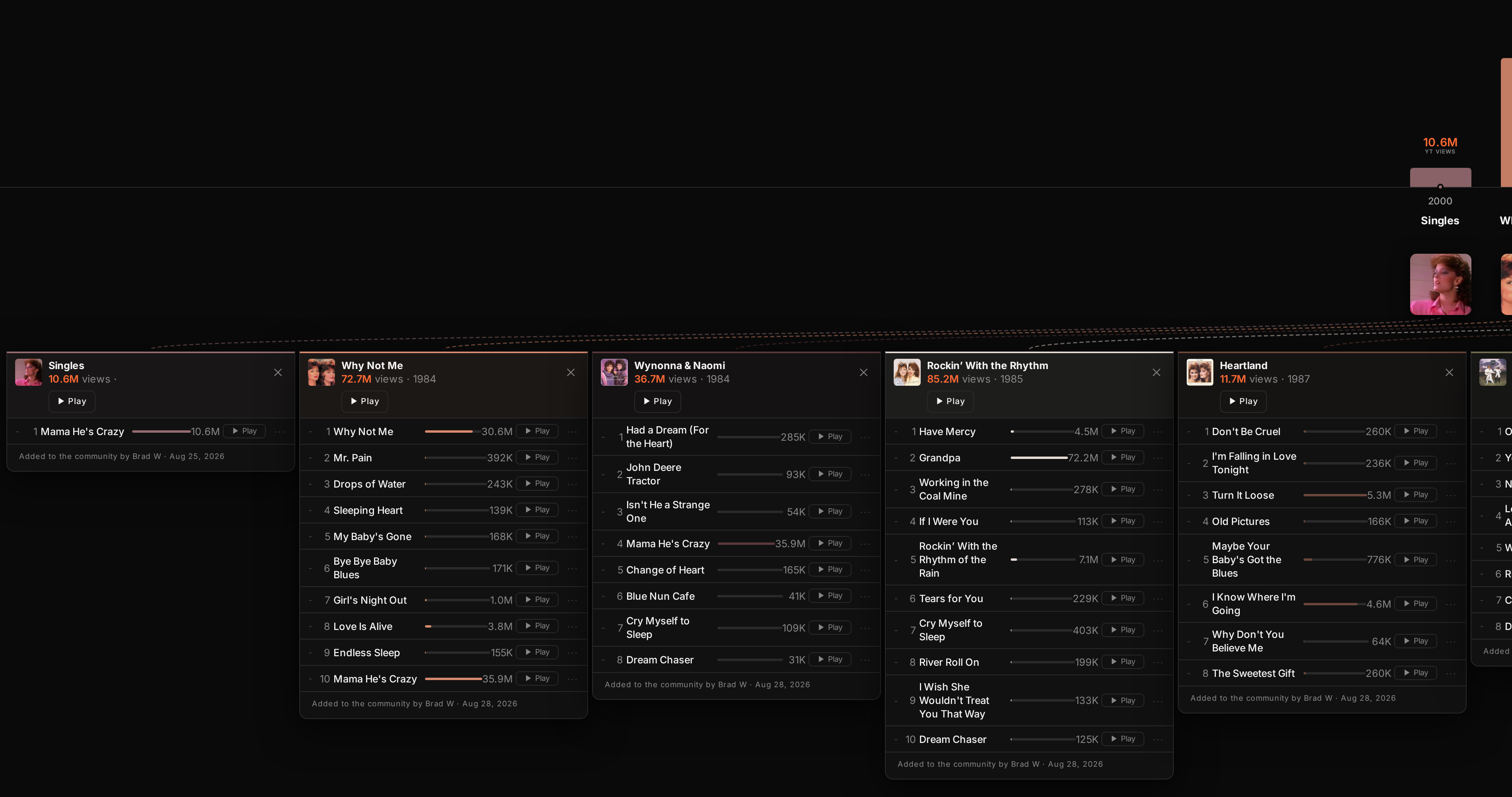Click Rockin' With the Rhythm cover icon

click(x=907, y=372)
